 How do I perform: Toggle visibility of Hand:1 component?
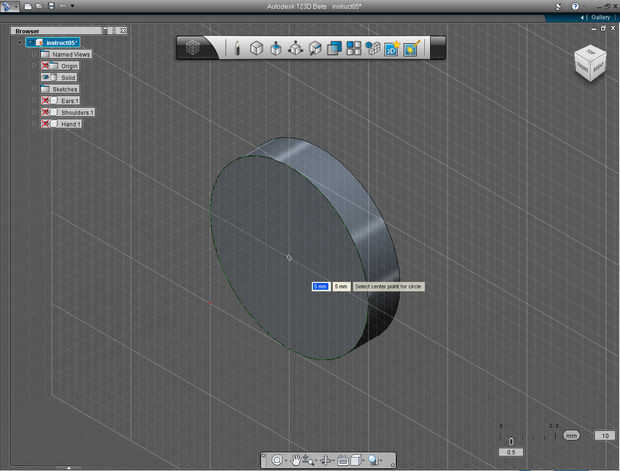tap(45, 124)
